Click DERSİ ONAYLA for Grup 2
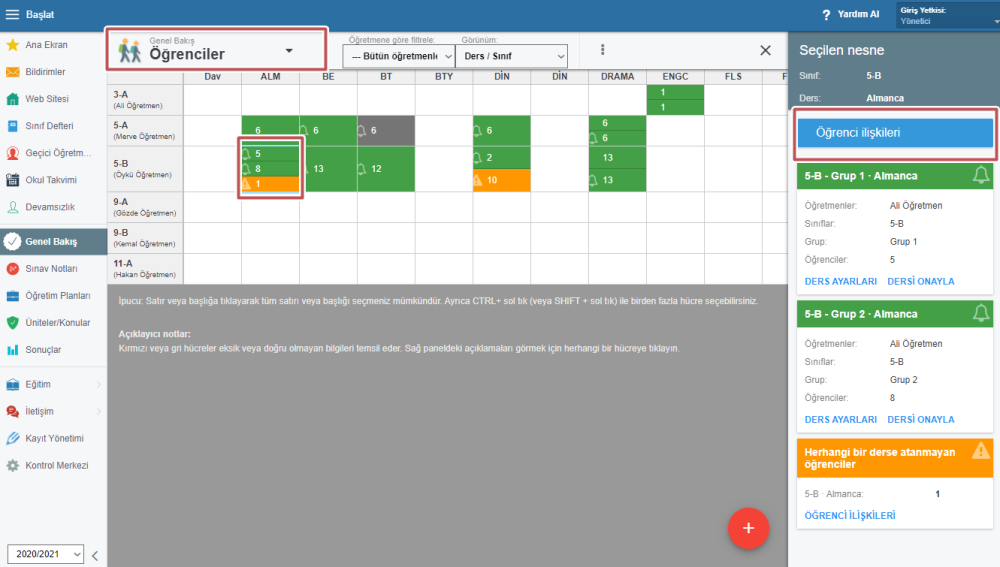Image resolution: width=1000 pixels, height=567 pixels. pyautogui.click(x=921, y=420)
